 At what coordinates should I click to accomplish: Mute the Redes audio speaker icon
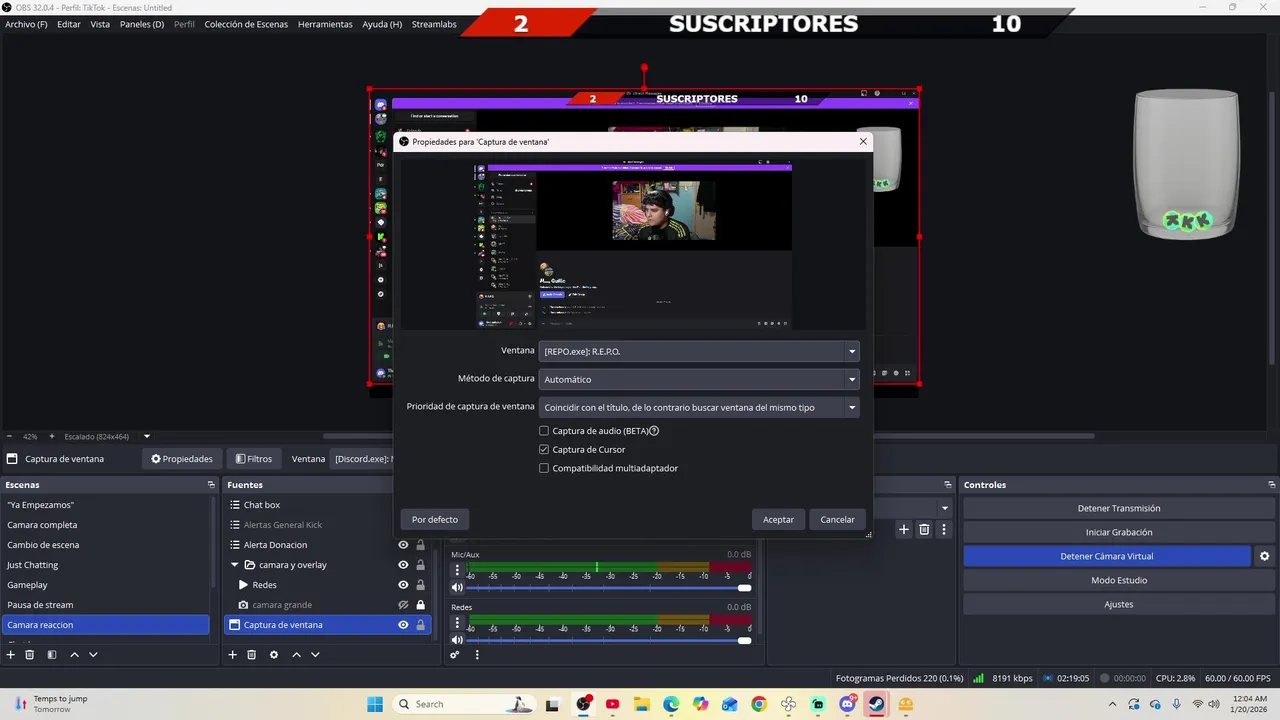[457, 640]
